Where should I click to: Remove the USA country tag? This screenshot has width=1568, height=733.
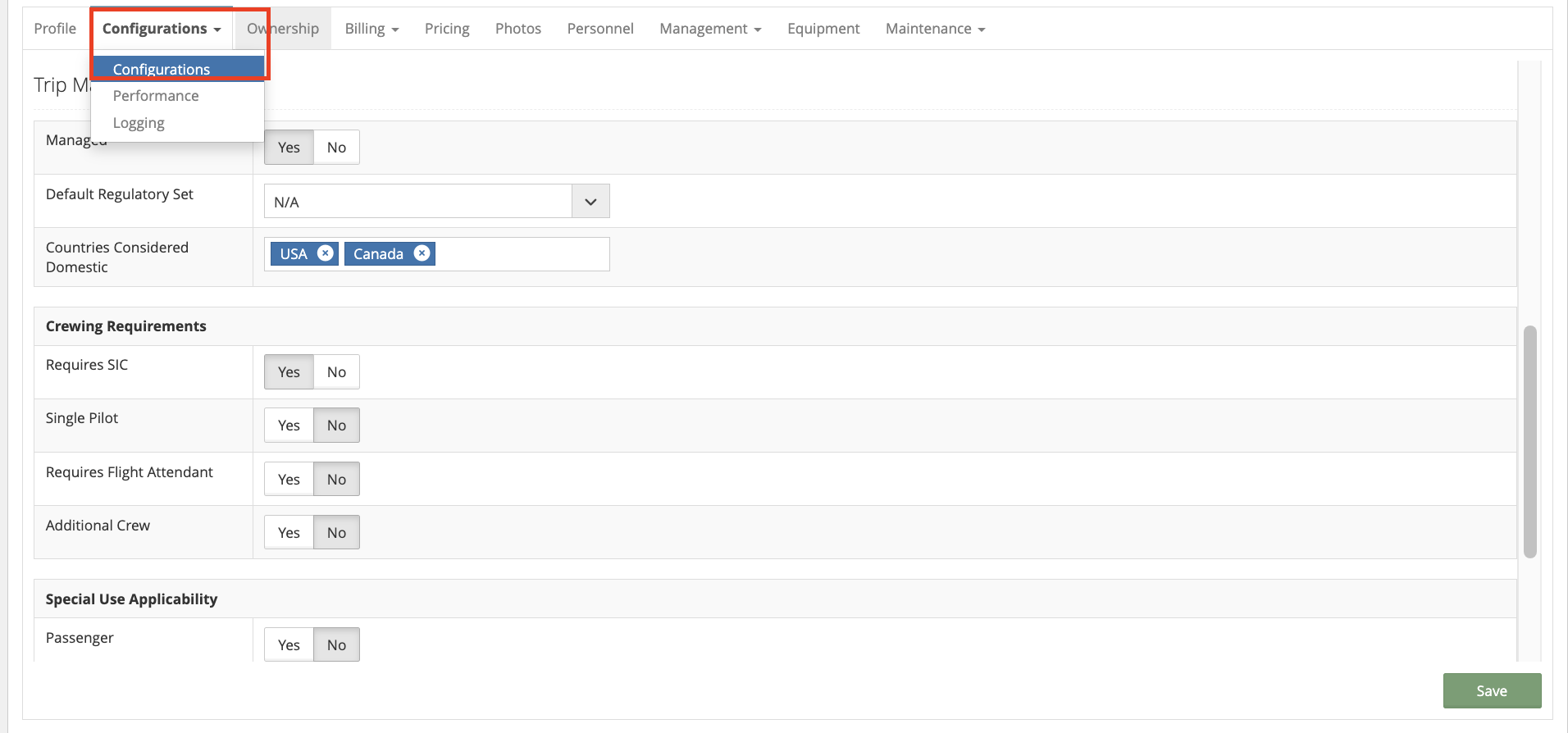[x=326, y=253]
